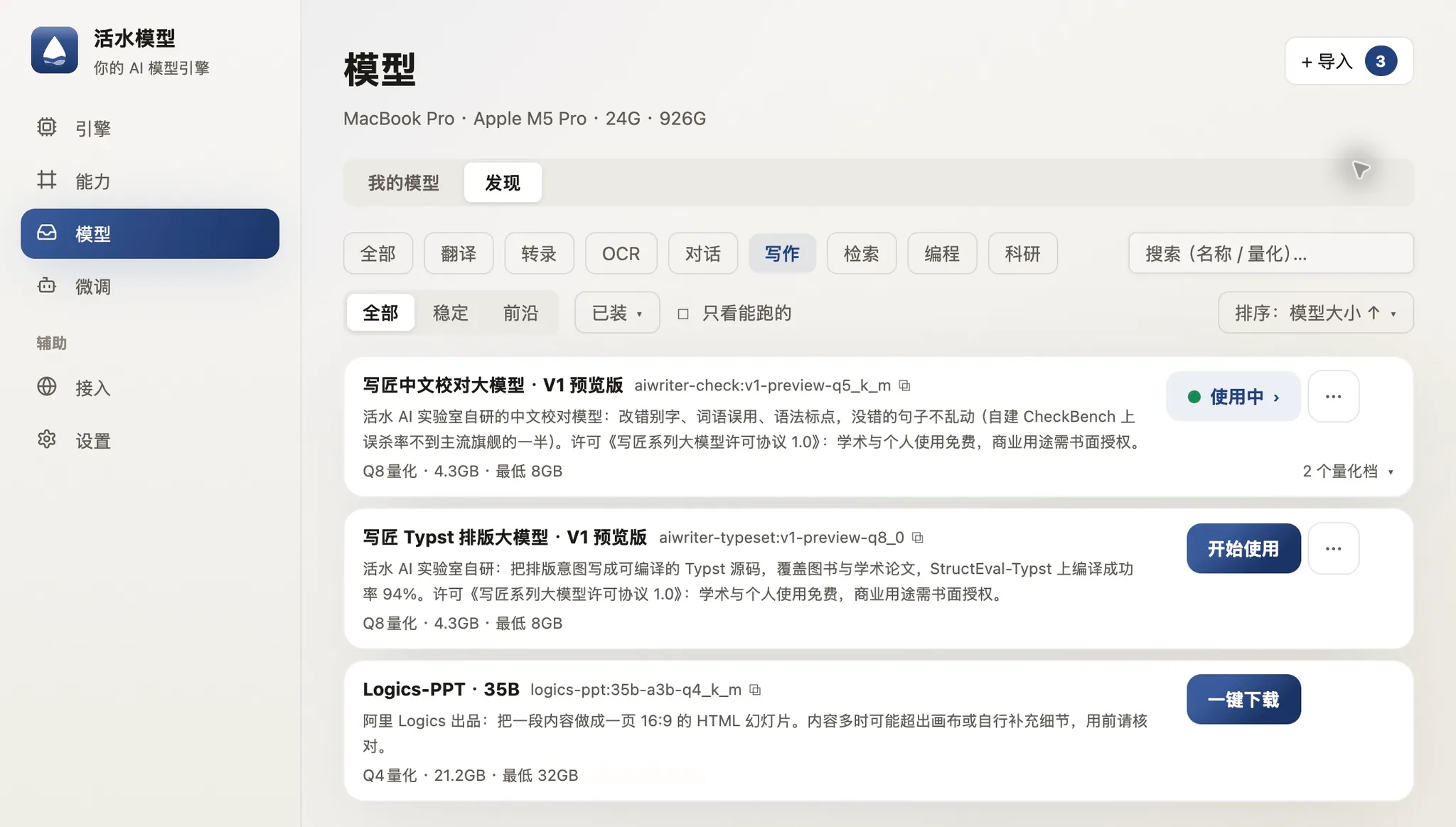Open the 引擎 chip icon in sidebar
This screenshot has height=827, width=1456.
click(47, 127)
